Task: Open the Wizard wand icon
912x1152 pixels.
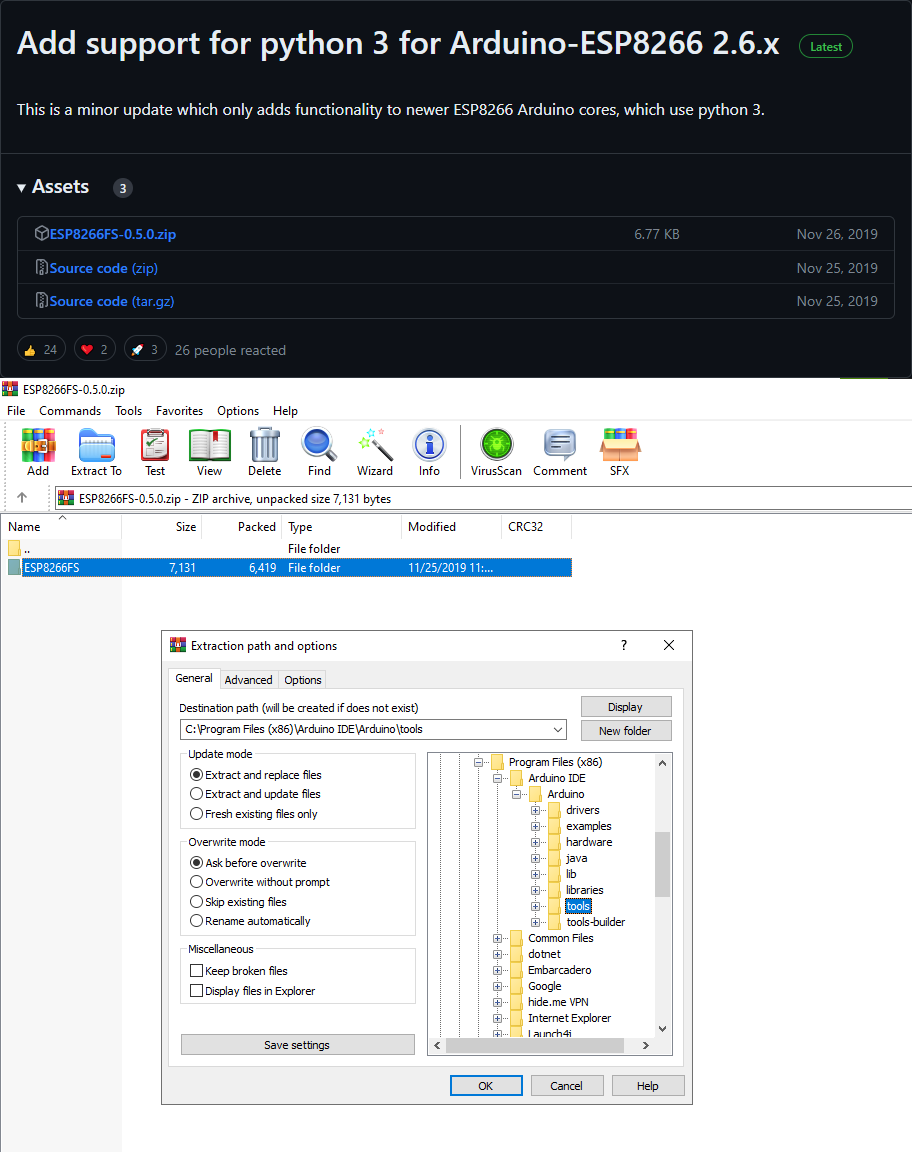Action: click(375, 452)
